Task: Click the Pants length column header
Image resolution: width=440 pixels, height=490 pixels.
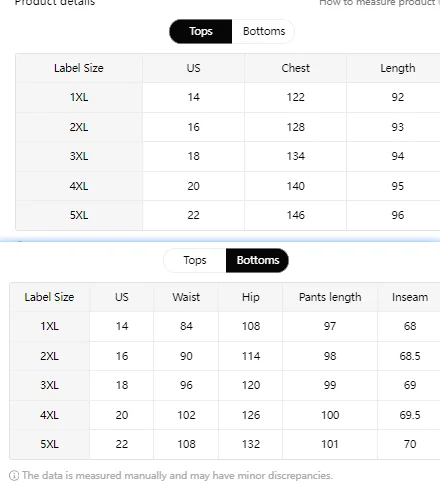Action: click(330, 297)
